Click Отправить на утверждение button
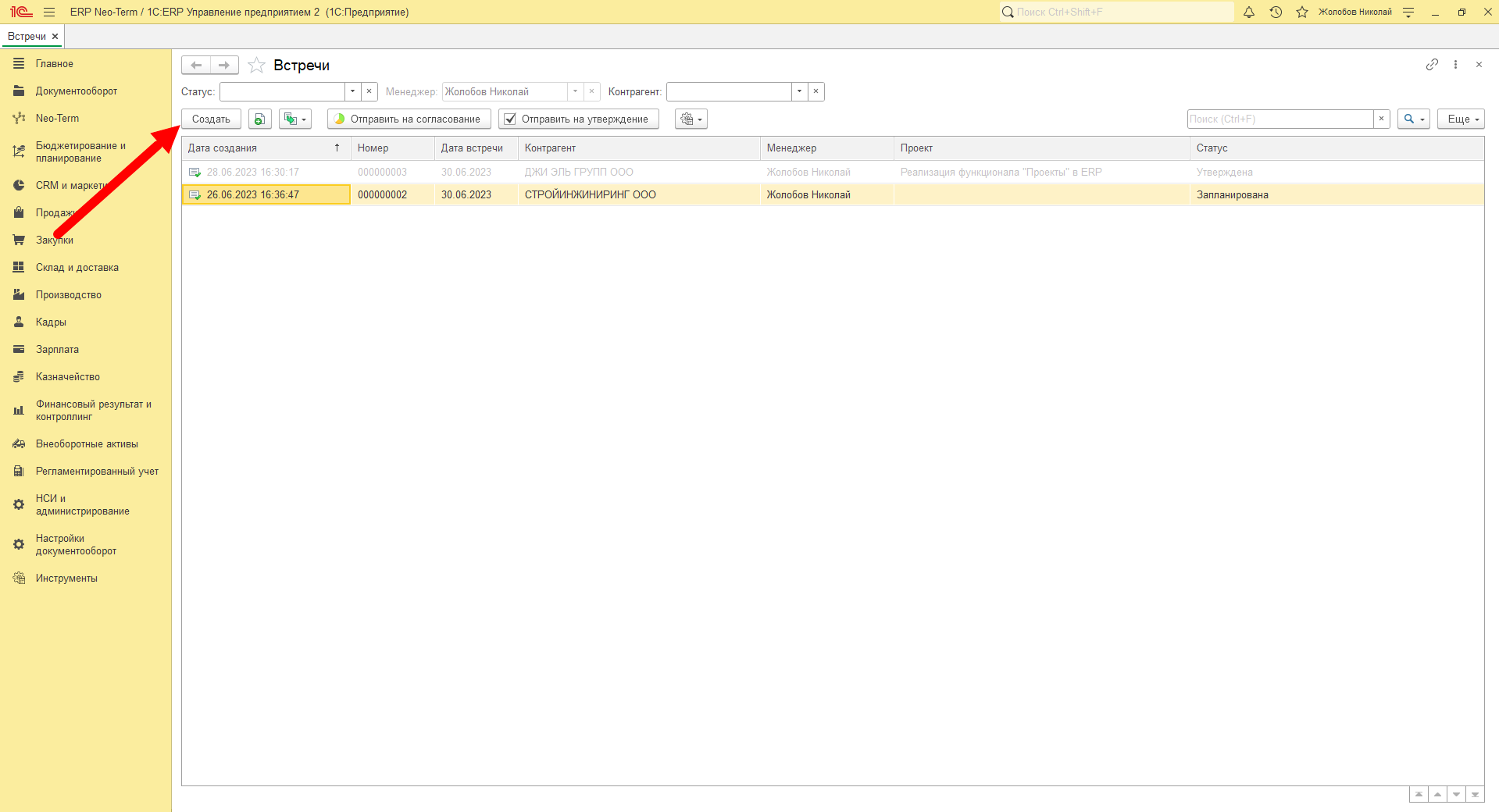1499x812 pixels. (579, 119)
